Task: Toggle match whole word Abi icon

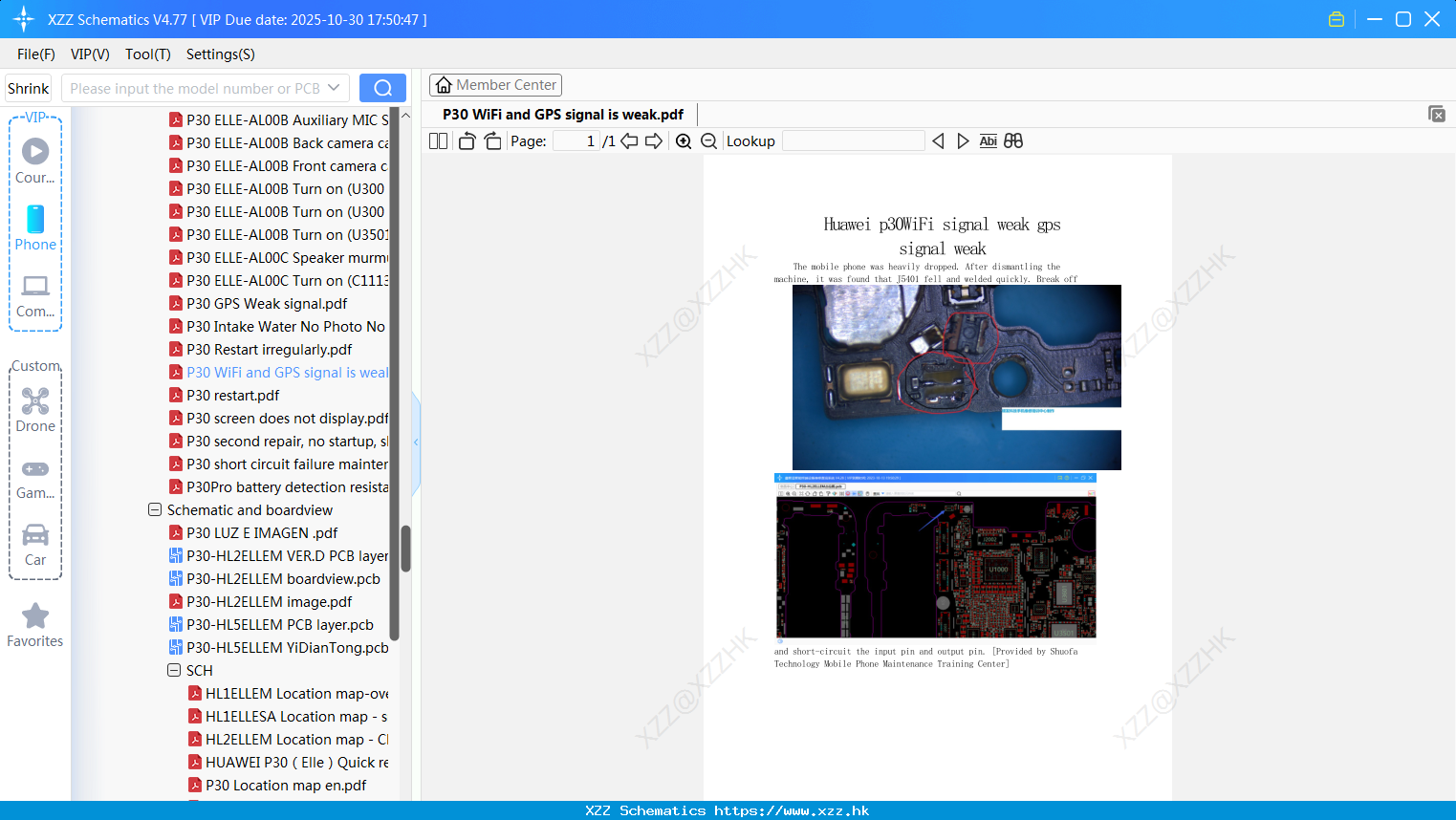Action: (x=989, y=140)
